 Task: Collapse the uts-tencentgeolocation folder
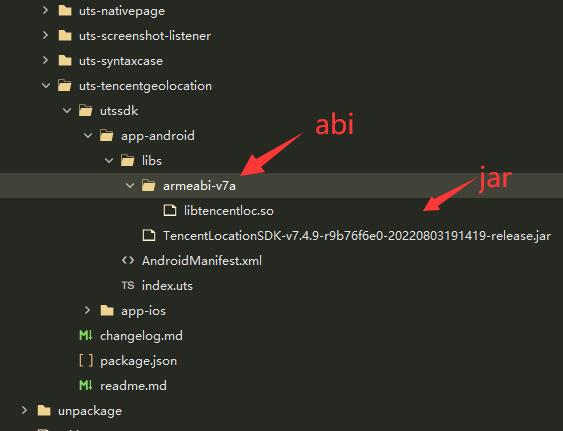pos(46,85)
